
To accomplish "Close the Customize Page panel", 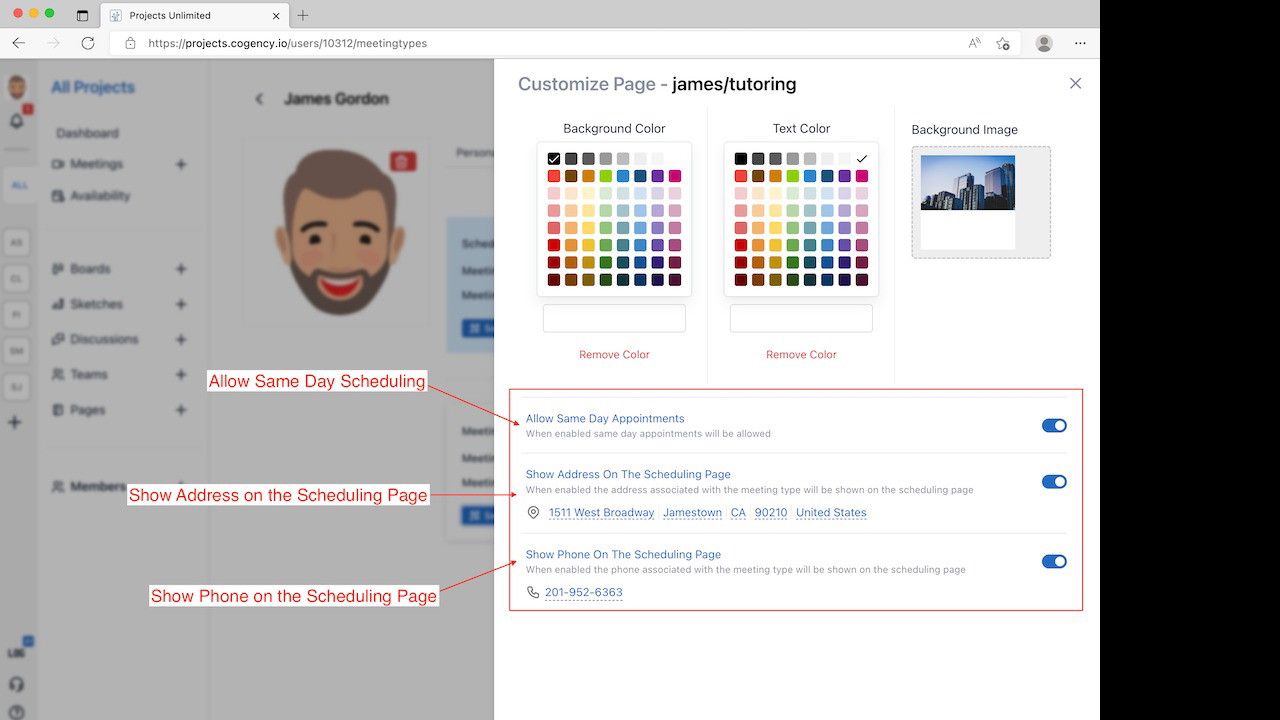I will 1075,84.
